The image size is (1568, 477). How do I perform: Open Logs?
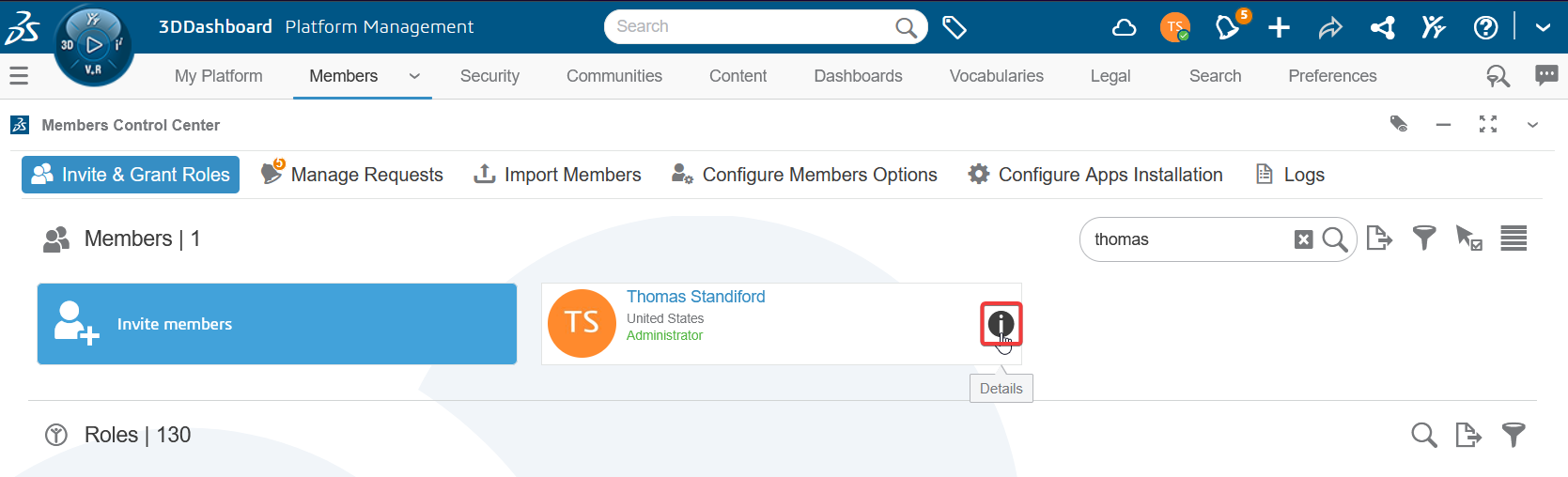pos(1290,175)
